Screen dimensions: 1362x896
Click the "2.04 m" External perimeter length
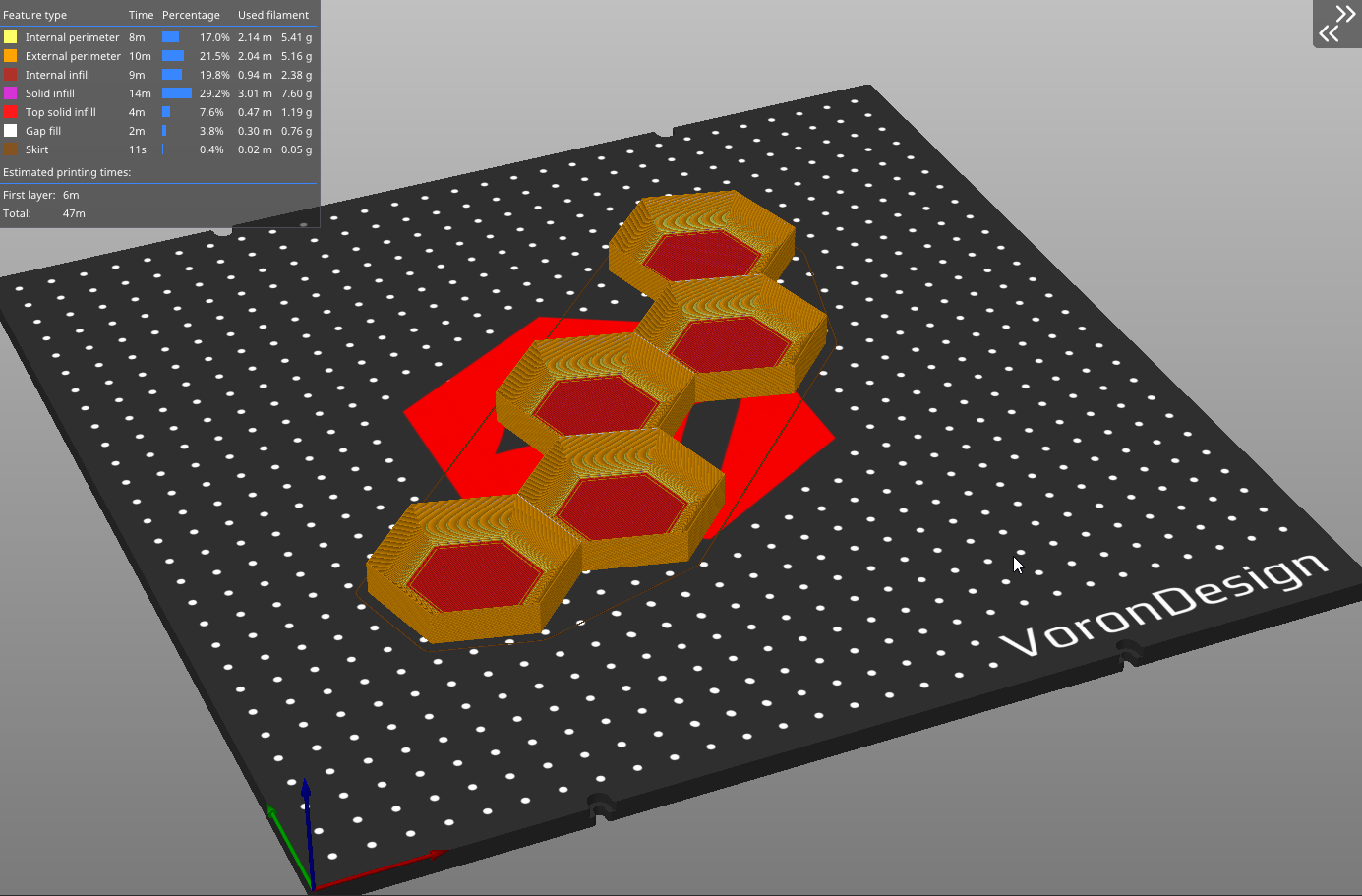coord(255,56)
